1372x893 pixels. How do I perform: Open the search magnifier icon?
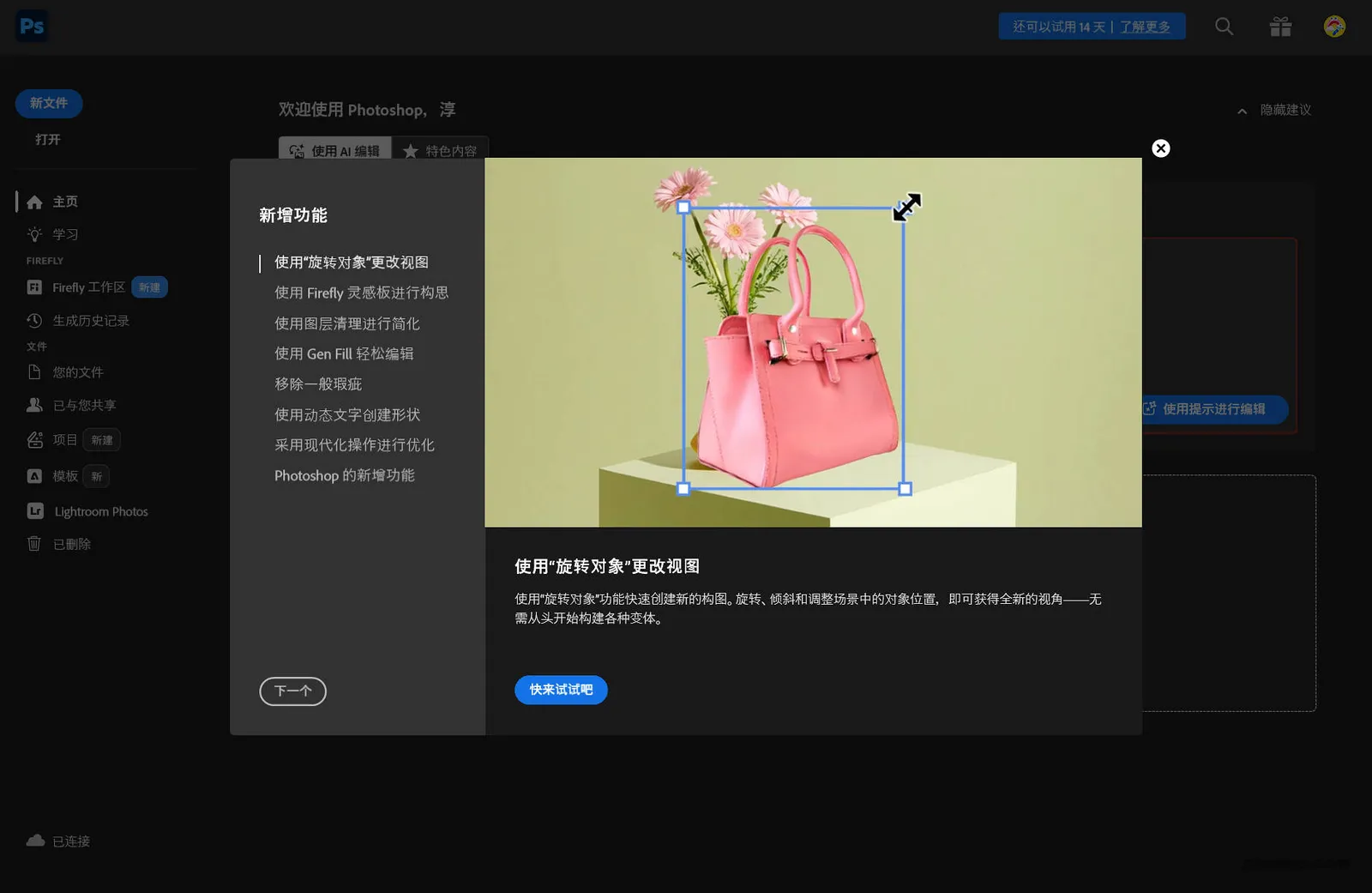click(1225, 27)
